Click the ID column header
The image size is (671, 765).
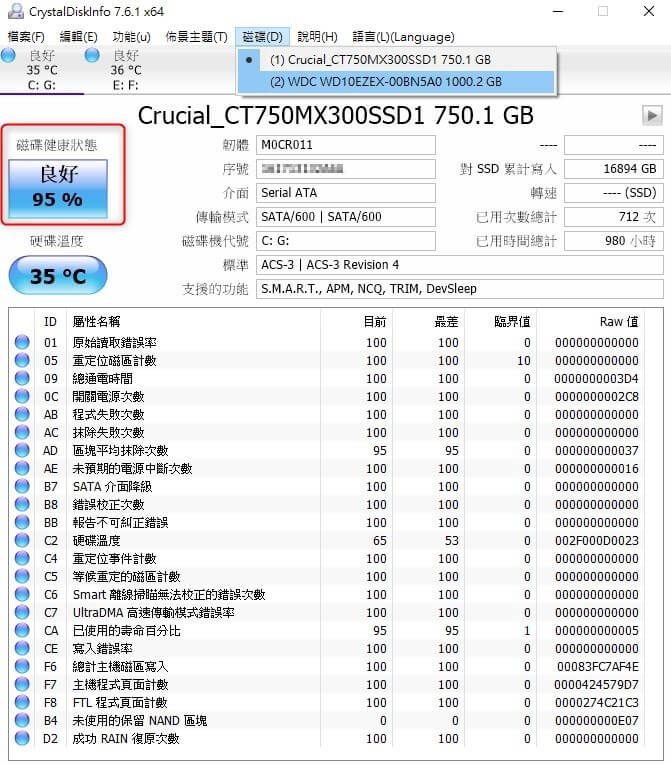(x=50, y=322)
